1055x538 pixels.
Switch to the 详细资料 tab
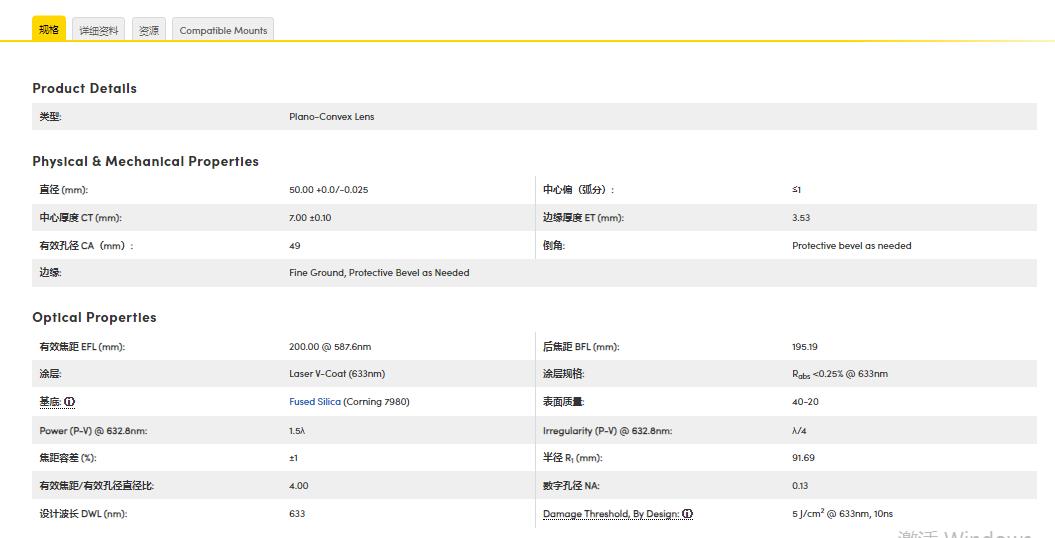coord(99,30)
